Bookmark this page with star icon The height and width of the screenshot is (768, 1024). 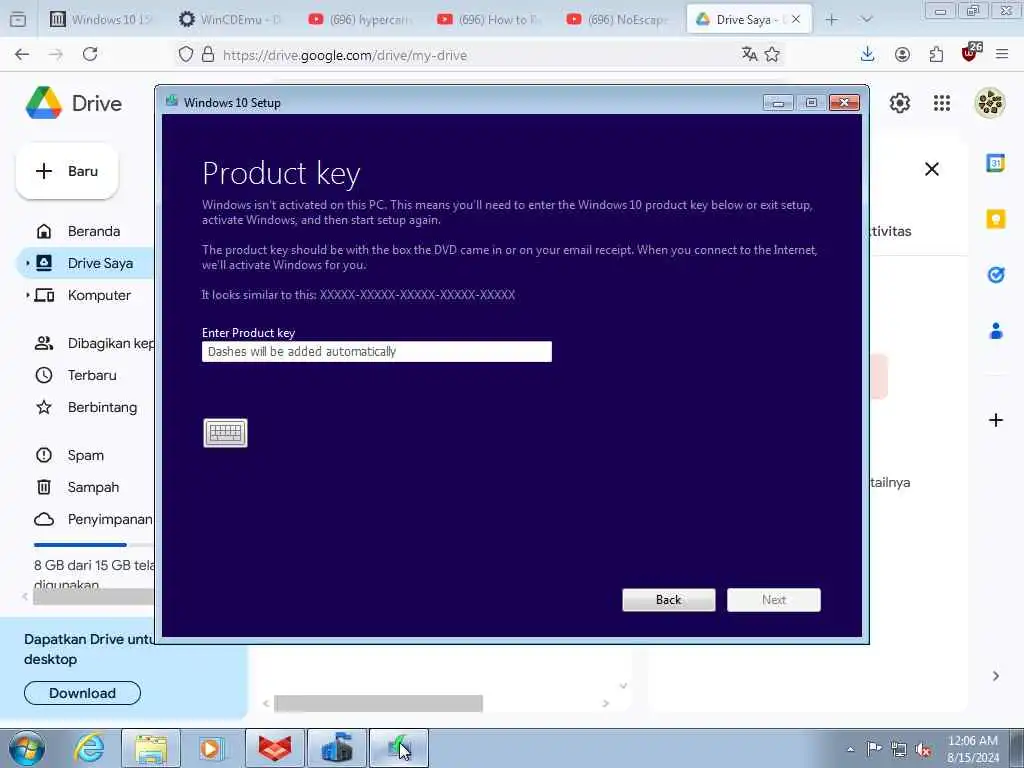(772, 54)
